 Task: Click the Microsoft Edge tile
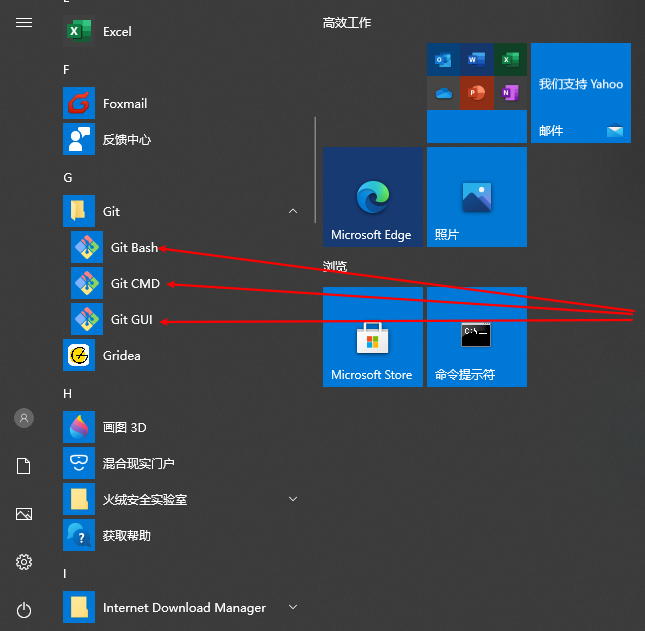(x=373, y=197)
